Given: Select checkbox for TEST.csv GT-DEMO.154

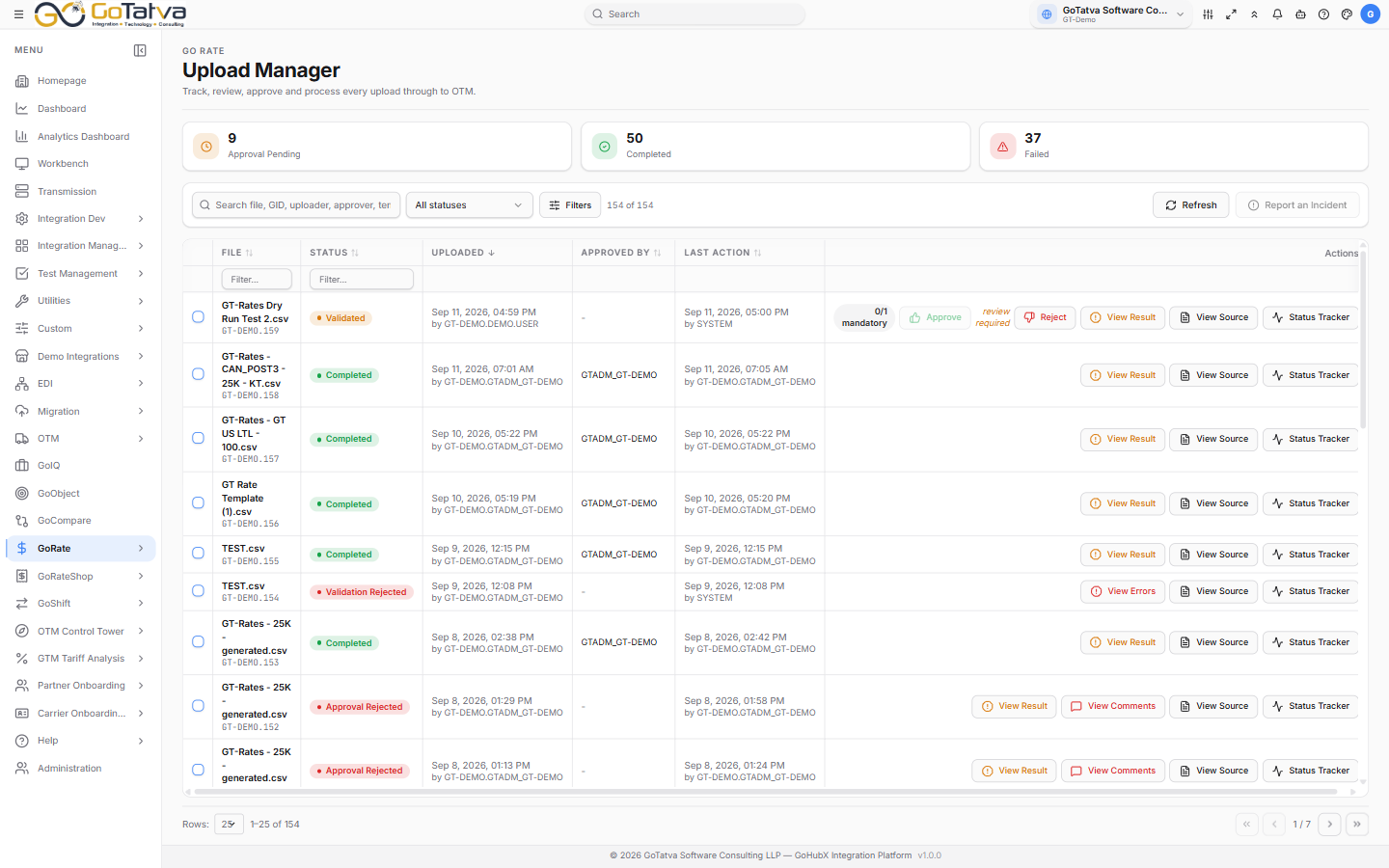Looking at the screenshot, I should coord(198,591).
